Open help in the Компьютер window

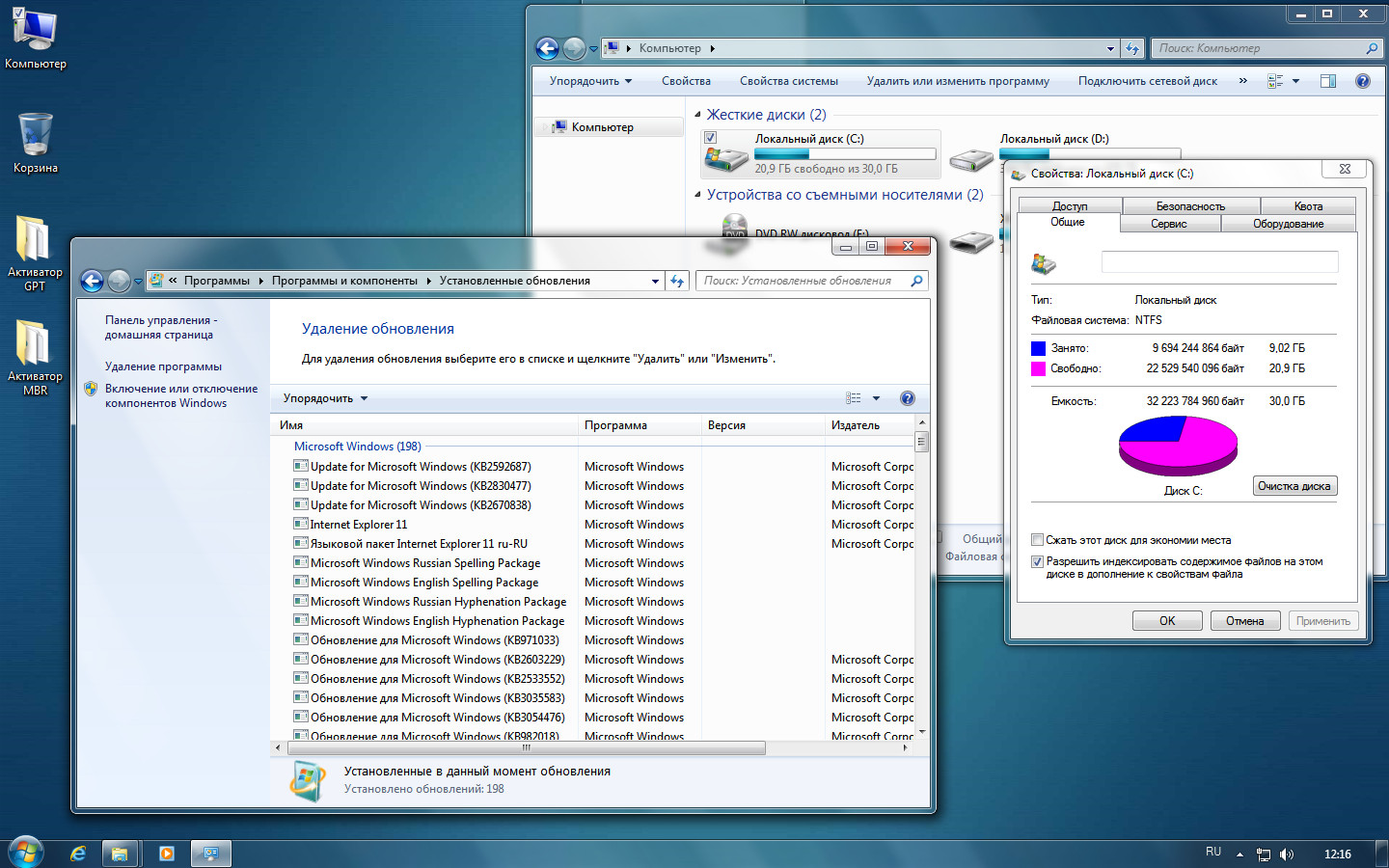(1363, 81)
